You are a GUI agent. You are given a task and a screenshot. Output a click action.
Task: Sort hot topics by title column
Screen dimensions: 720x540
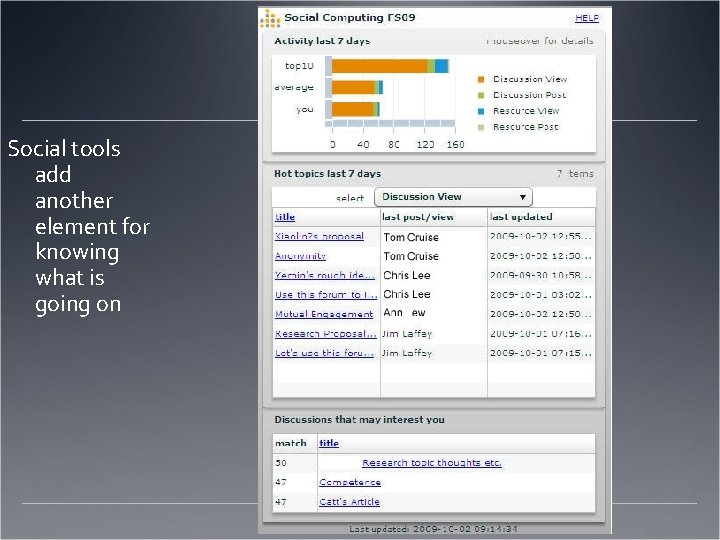[285, 217]
